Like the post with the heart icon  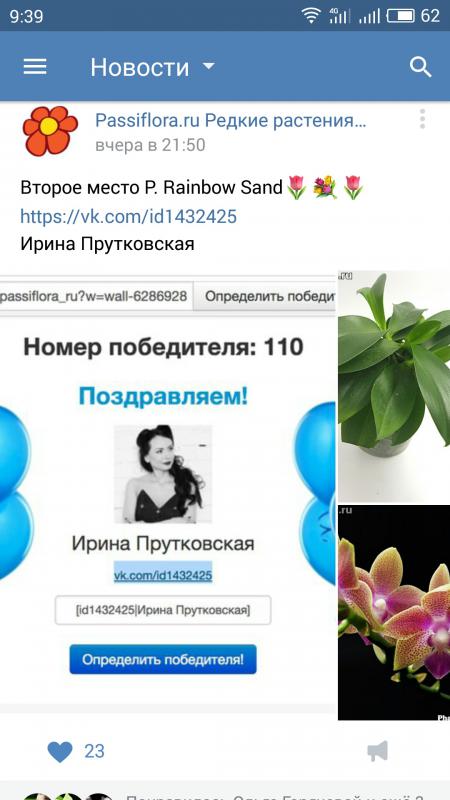[x=60, y=752]
